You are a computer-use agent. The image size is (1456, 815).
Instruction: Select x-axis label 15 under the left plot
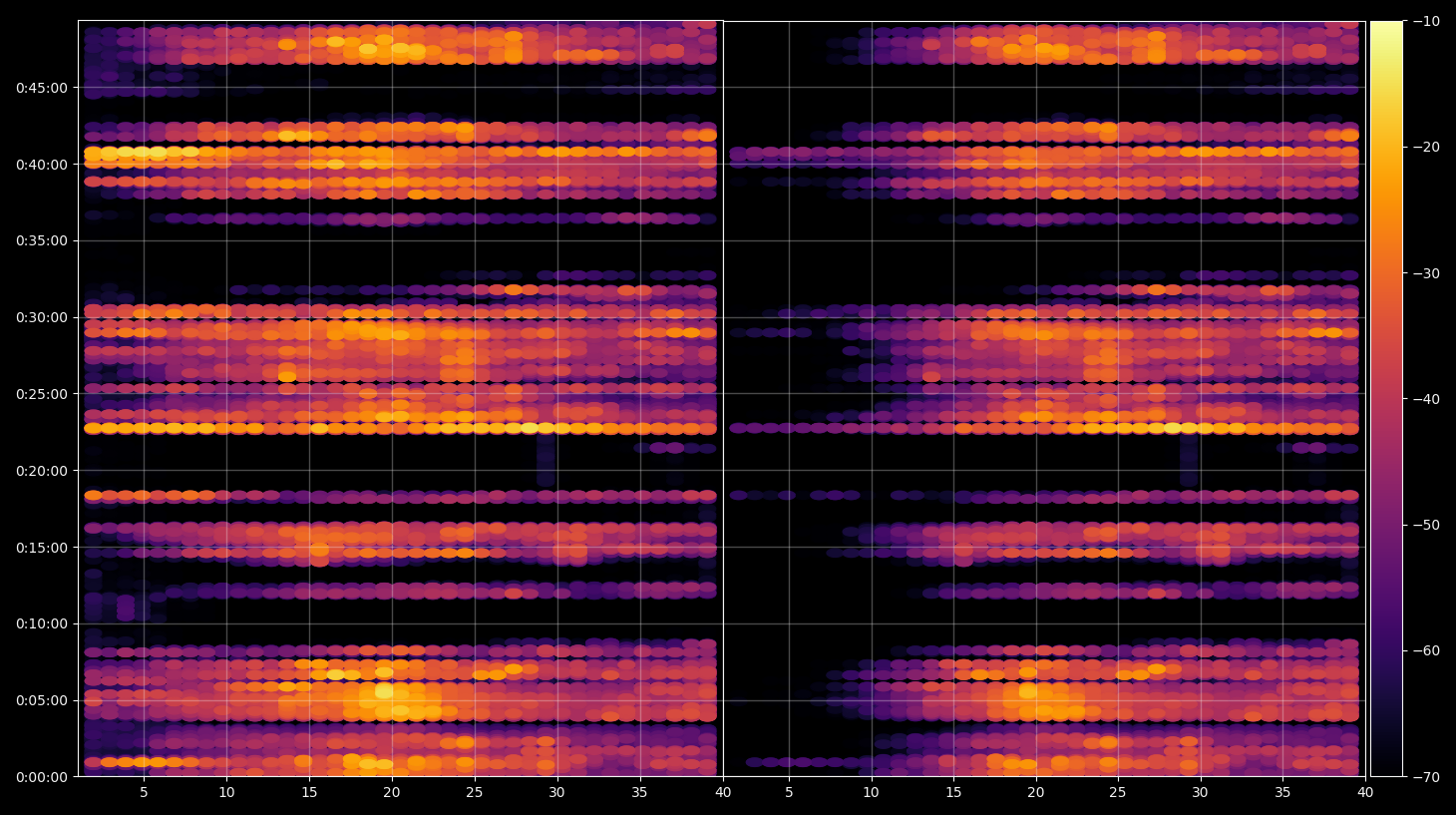click(309, 793)
